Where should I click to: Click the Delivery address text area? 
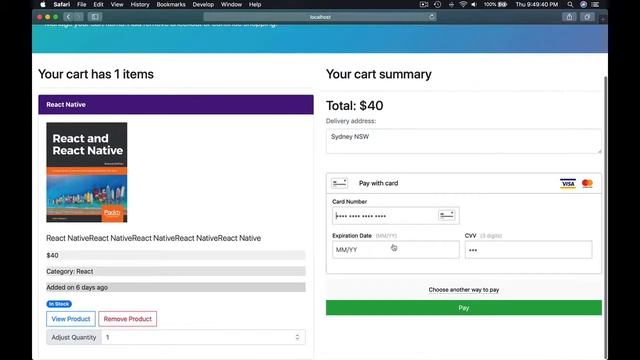tap(463, 141)
